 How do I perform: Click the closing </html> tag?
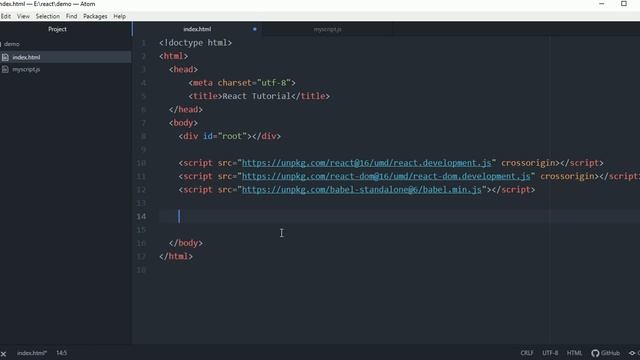(x=176, y=257)
